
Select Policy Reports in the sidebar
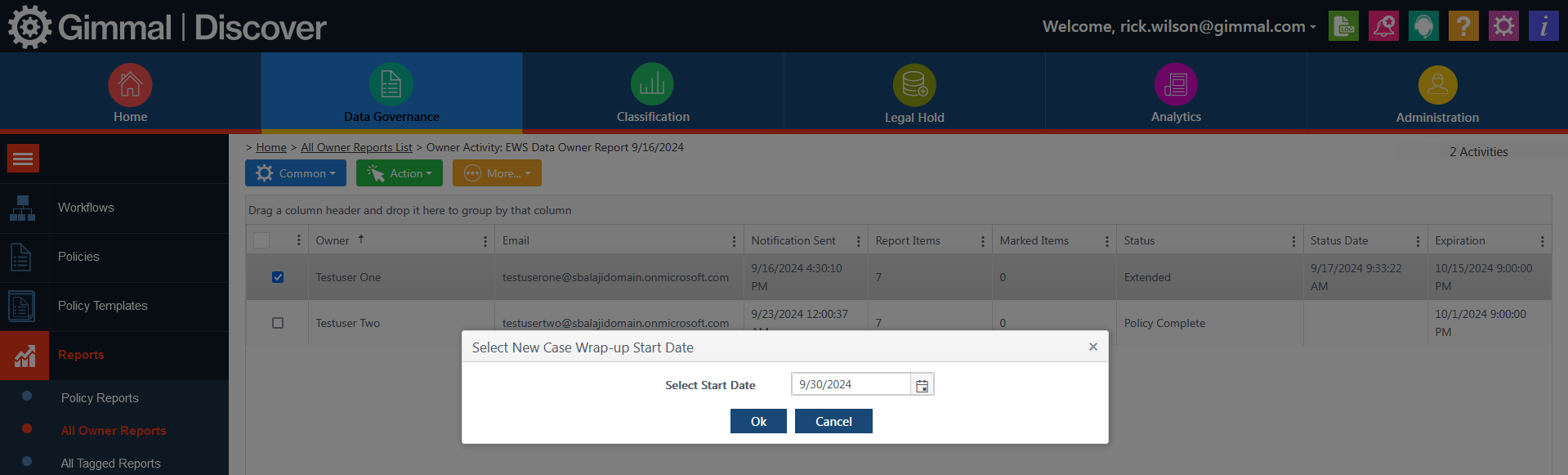[100, 398]
